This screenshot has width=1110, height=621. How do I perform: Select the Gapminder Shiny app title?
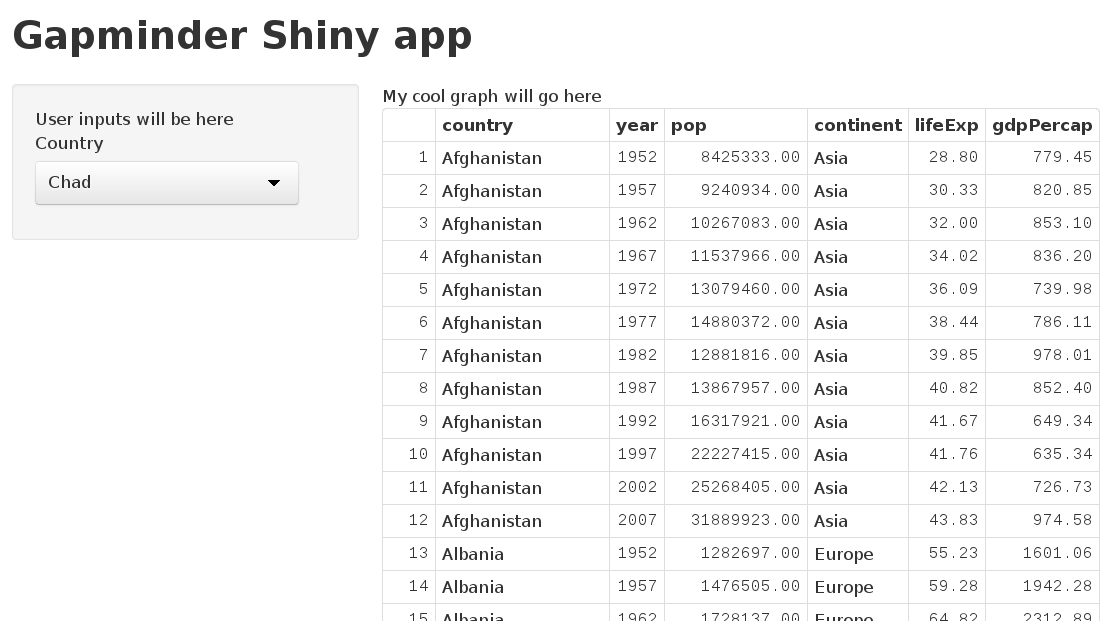(242, 36)
